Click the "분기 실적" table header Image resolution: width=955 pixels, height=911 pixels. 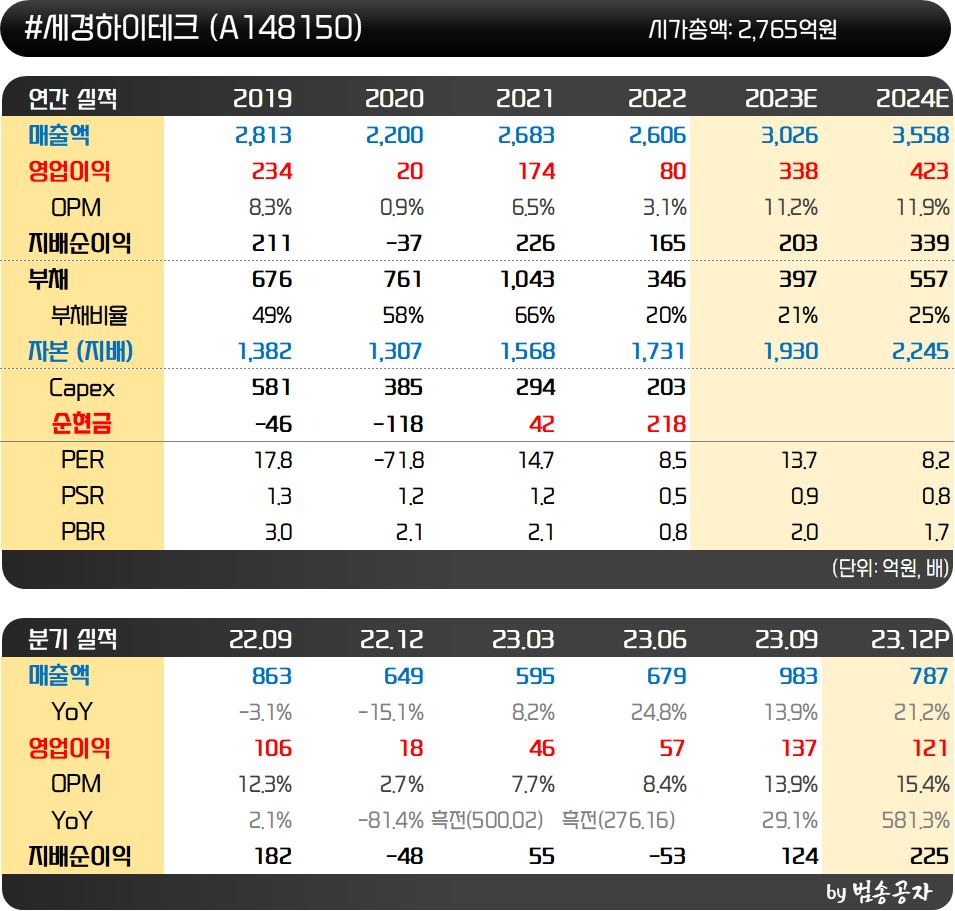pyautogui.click(x=72, y=639)
